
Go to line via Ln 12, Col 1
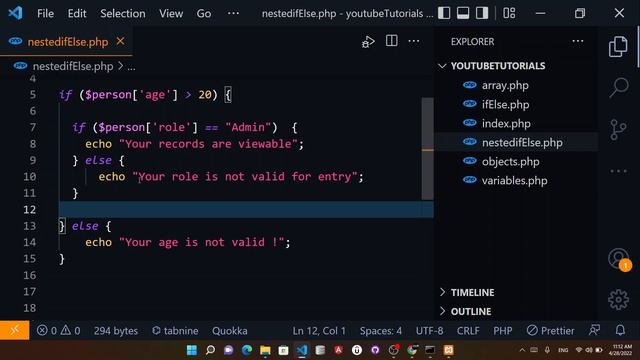coord(319,331)
